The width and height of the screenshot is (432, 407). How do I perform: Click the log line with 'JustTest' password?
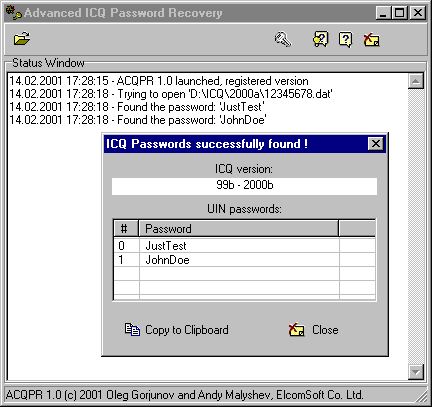pos(137,107)
